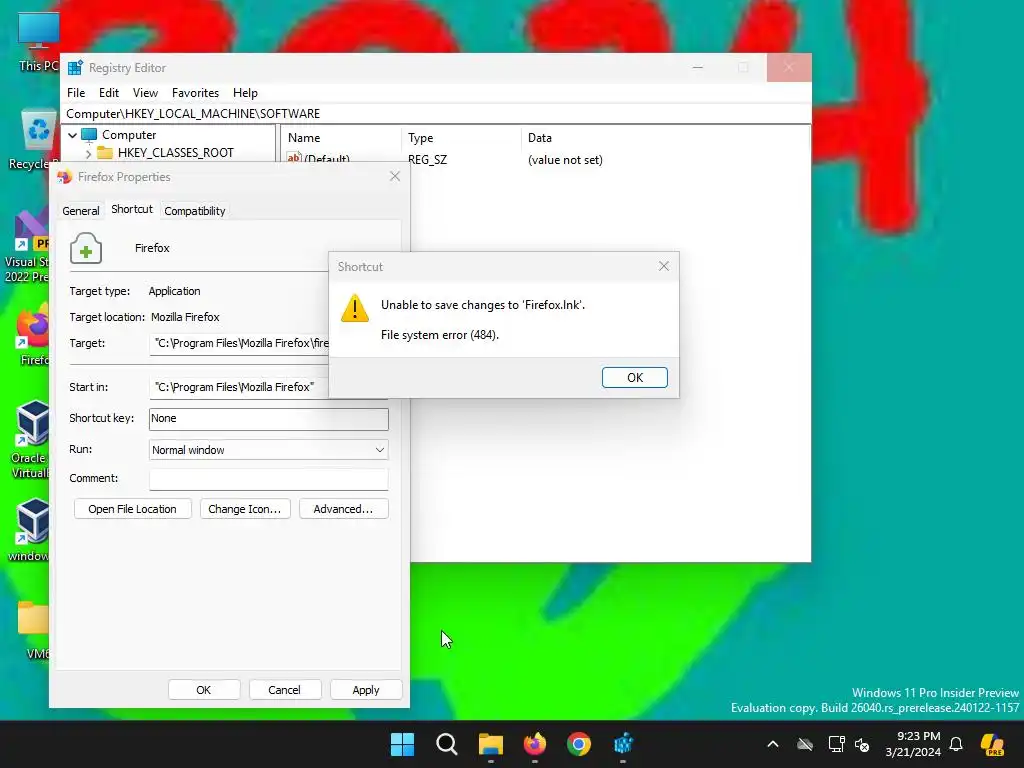Click the muted volume tray icon

pyautogui.click(x=862, y=744)
